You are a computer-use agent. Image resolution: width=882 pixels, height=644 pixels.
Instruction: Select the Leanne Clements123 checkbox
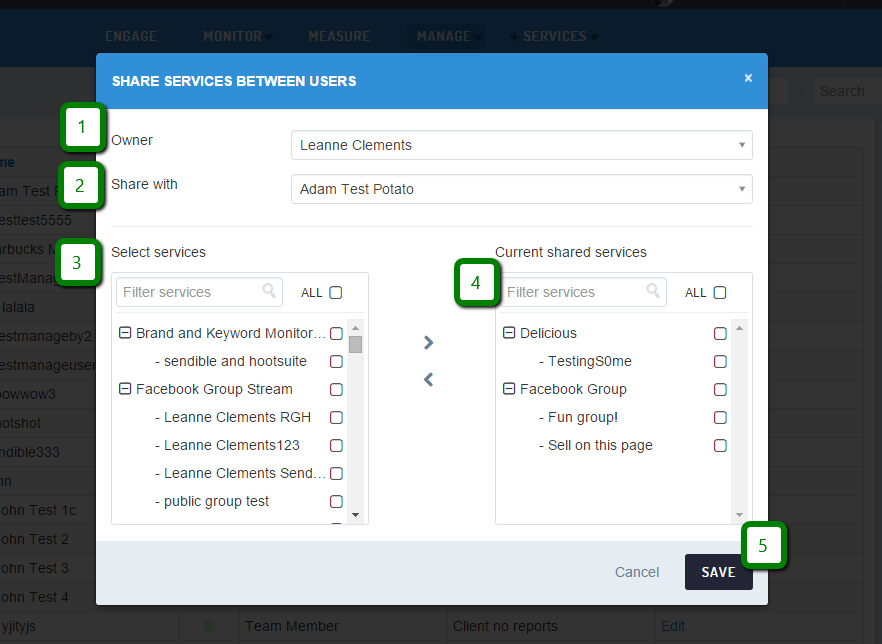pos(336,445)
